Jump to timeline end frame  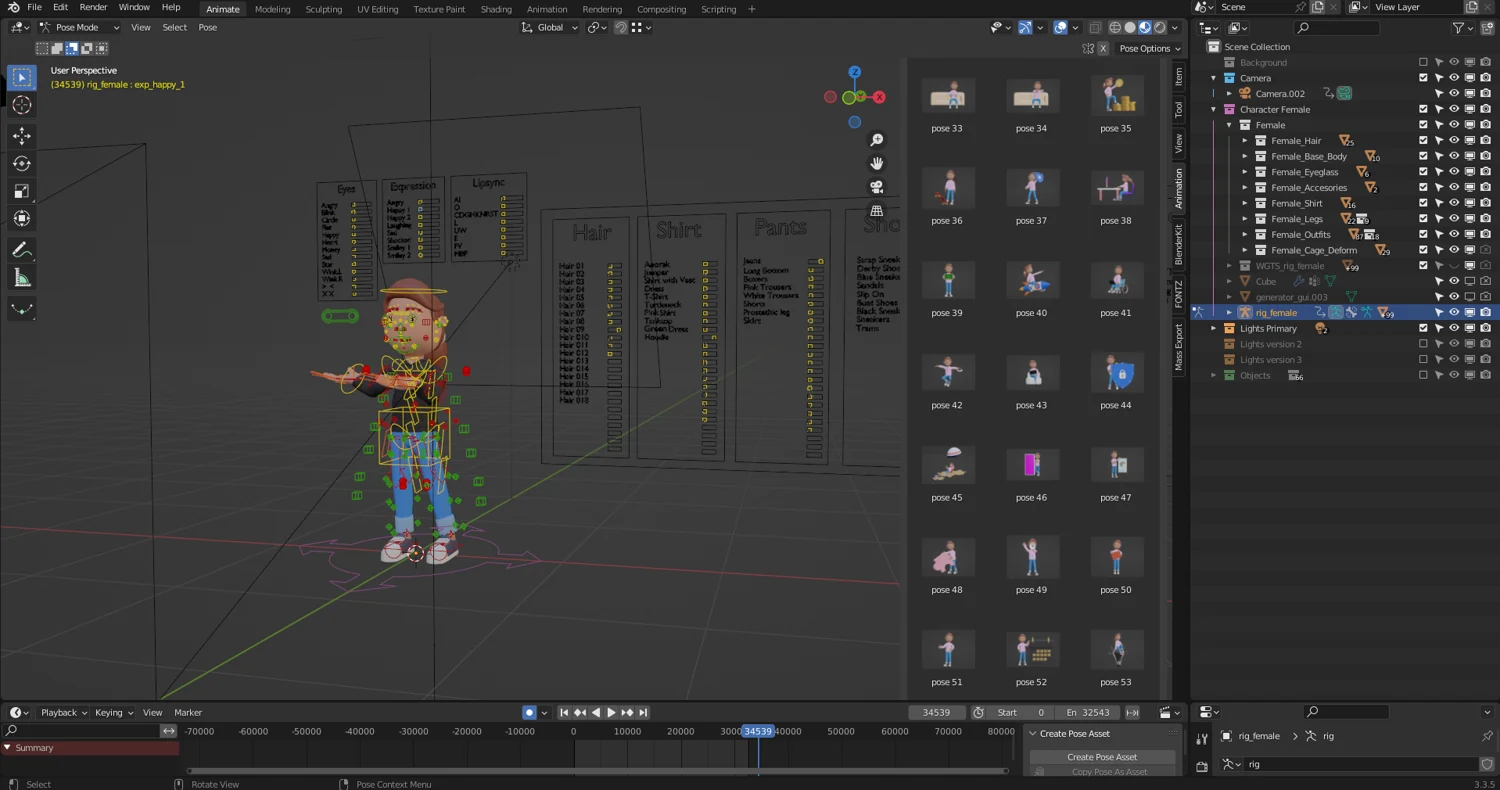click(x=643, y=712)
